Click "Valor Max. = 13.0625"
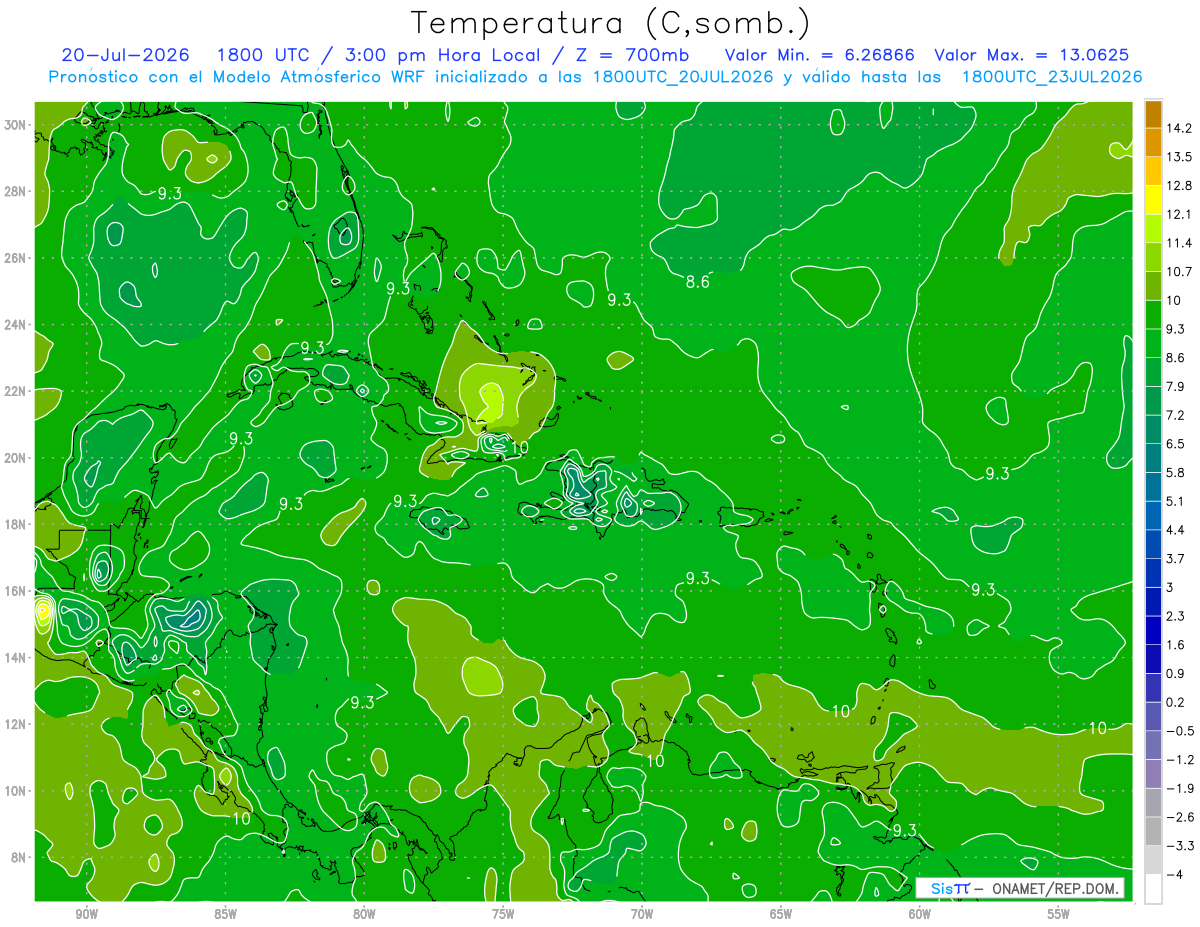 [1032, 54]
